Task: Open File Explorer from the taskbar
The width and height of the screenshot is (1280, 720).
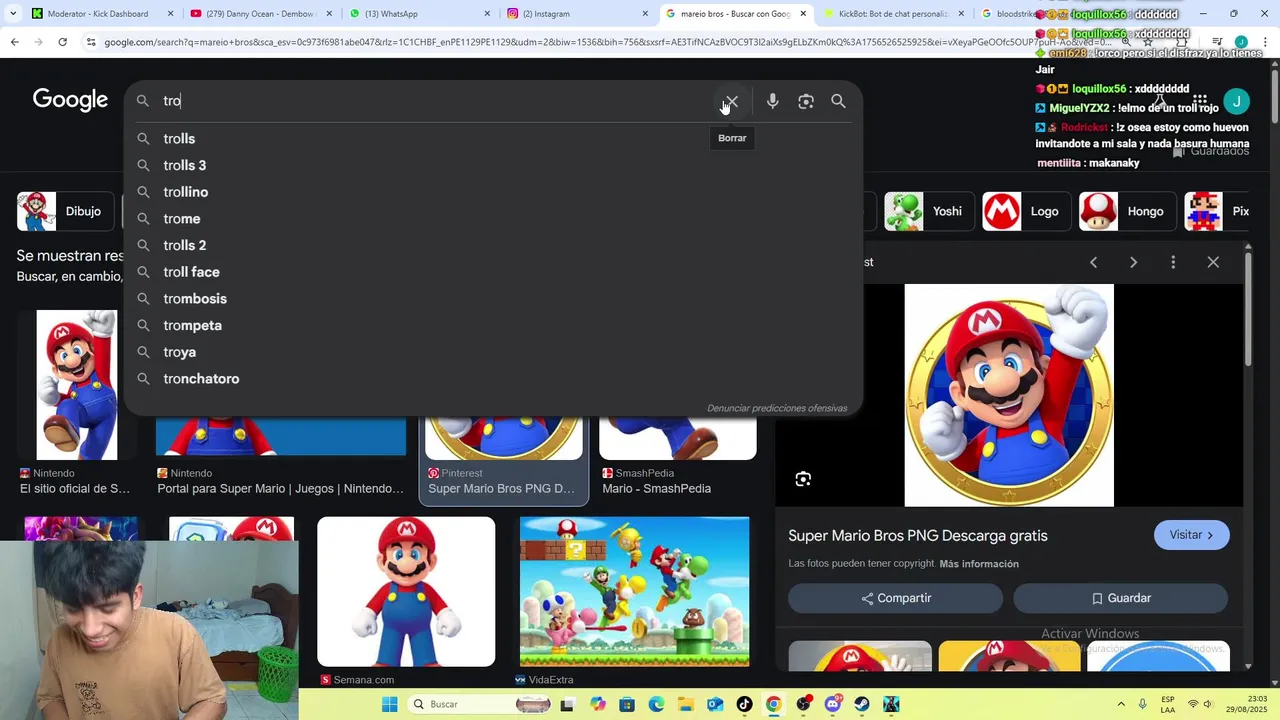Action: (x=685, y=704)
